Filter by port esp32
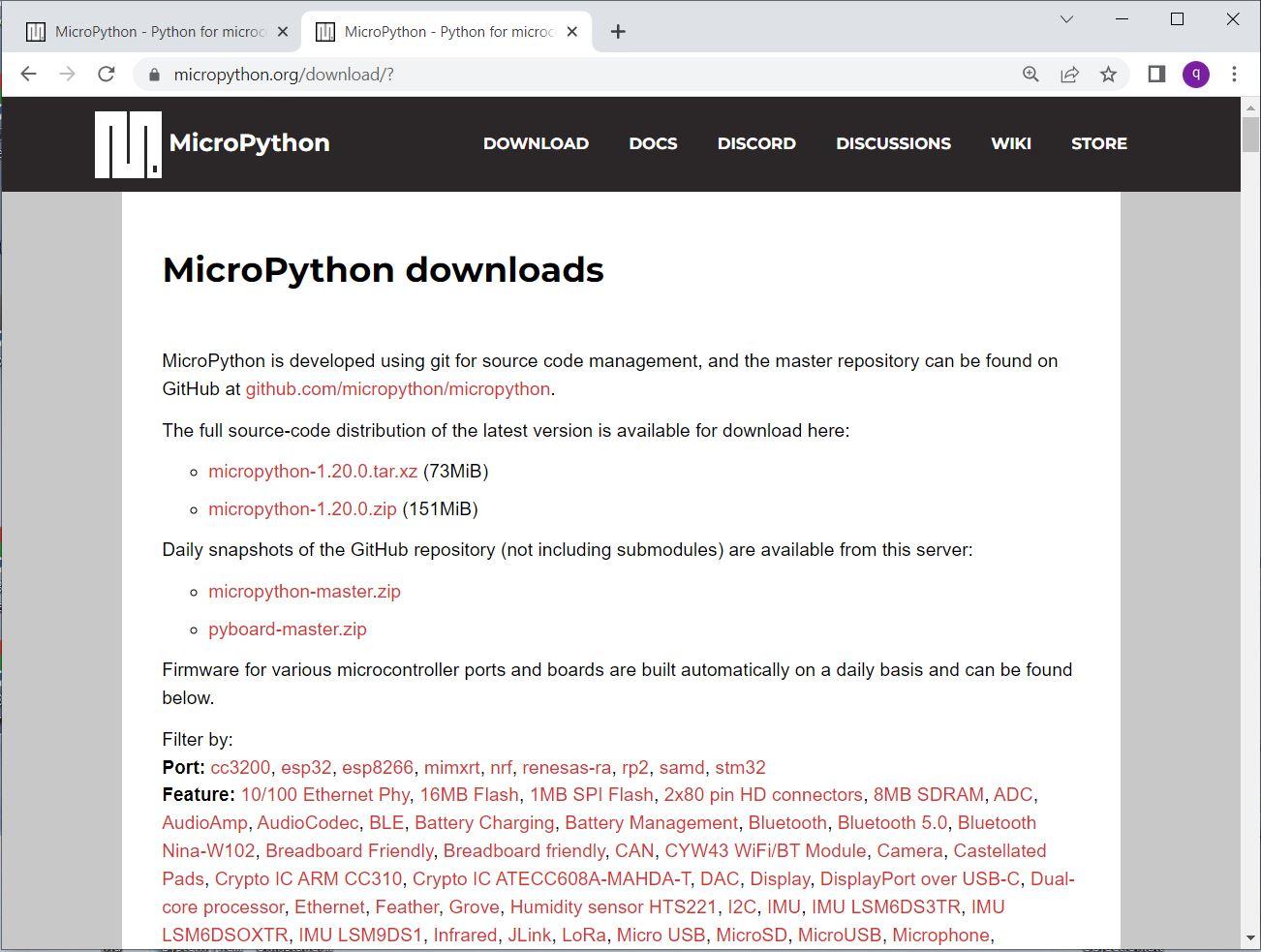The height and width of the screenshot is (952, 1261). (306, 768)
